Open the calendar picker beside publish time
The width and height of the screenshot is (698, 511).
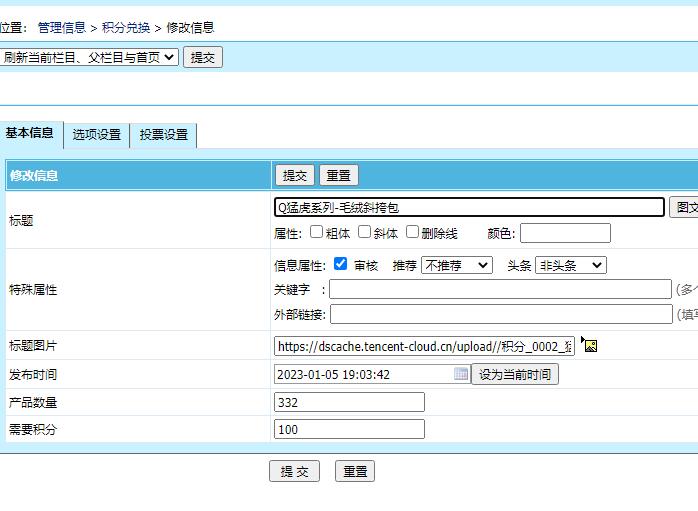pyautogui.click(x=461, y=374)
